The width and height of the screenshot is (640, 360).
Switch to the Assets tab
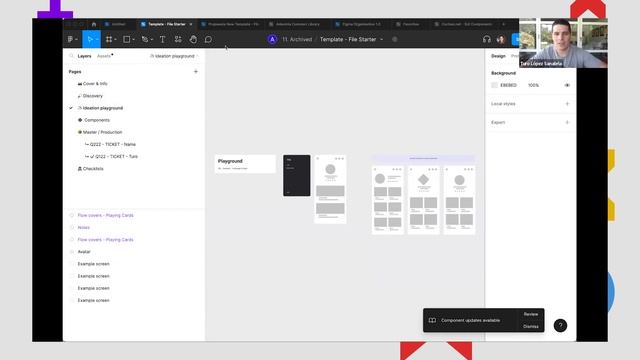(104, 56)
